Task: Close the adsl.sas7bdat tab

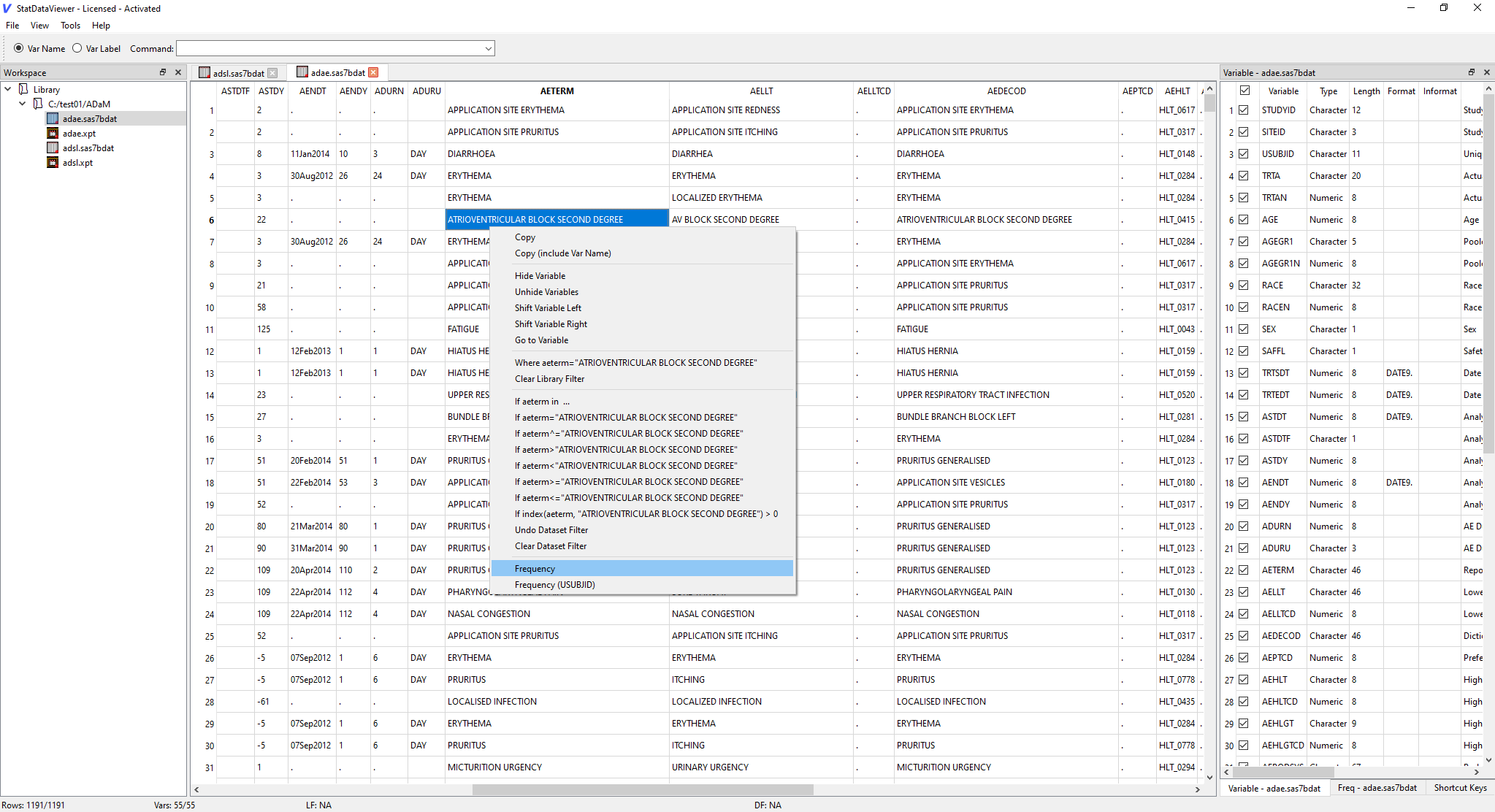Action: point(272,73)
